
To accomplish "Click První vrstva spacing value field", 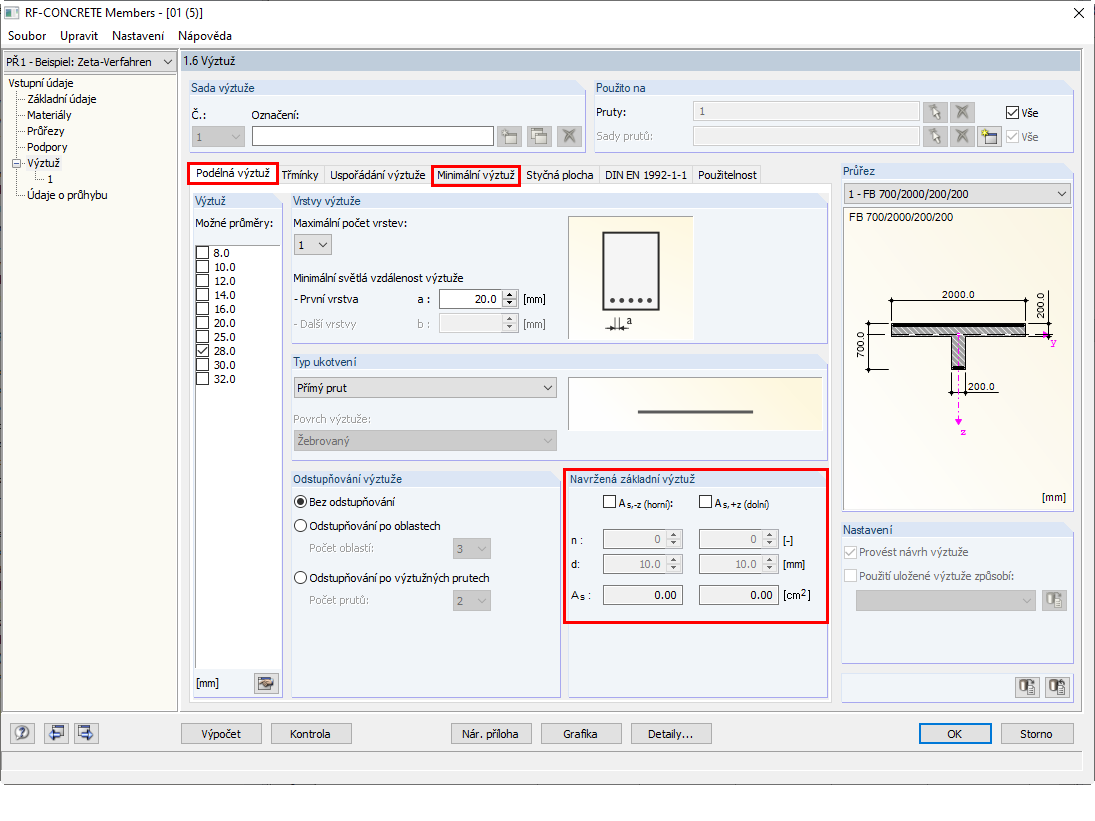I will point(471,299).
